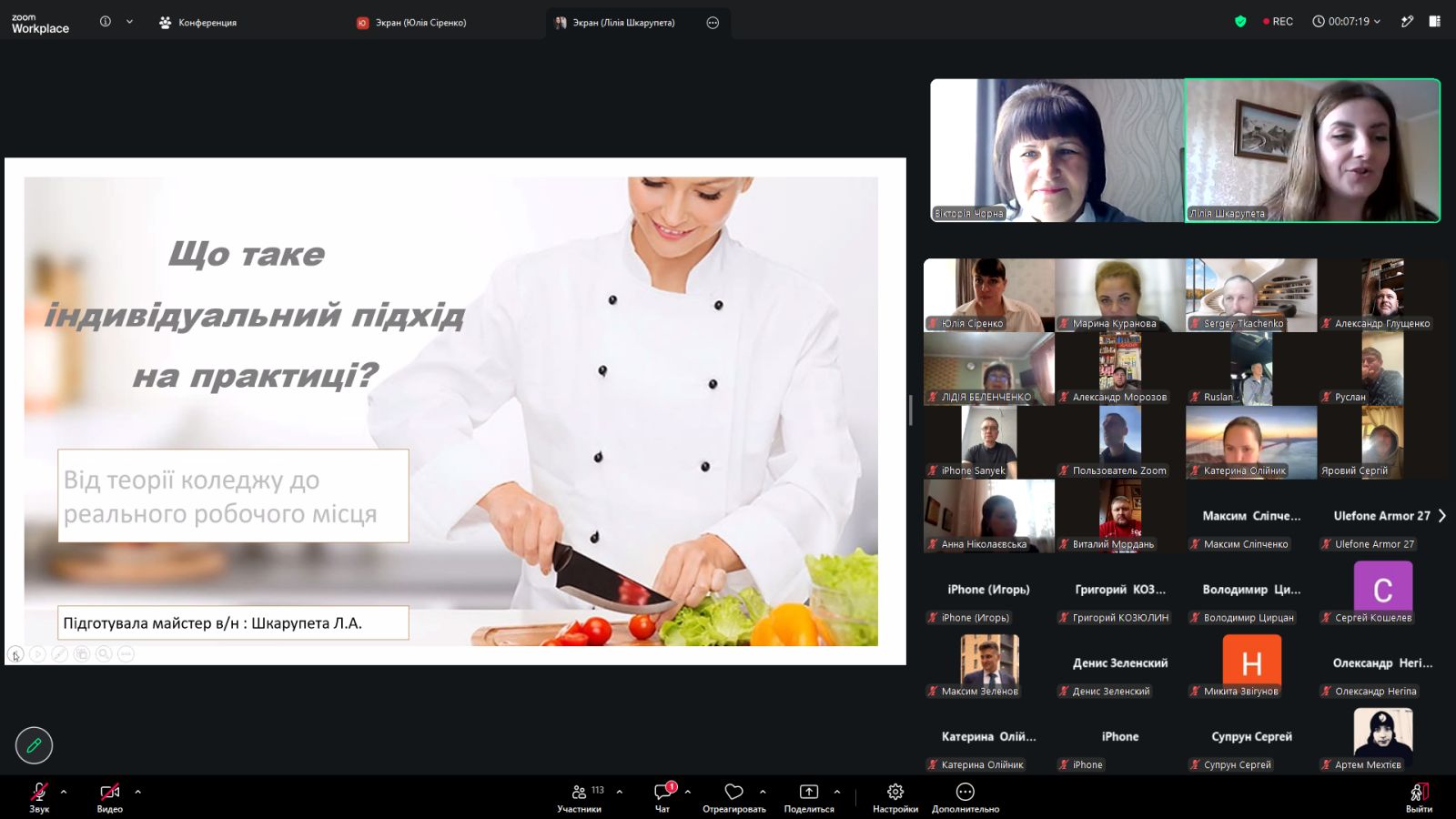Click the slide show more options icon

(126, 653)
